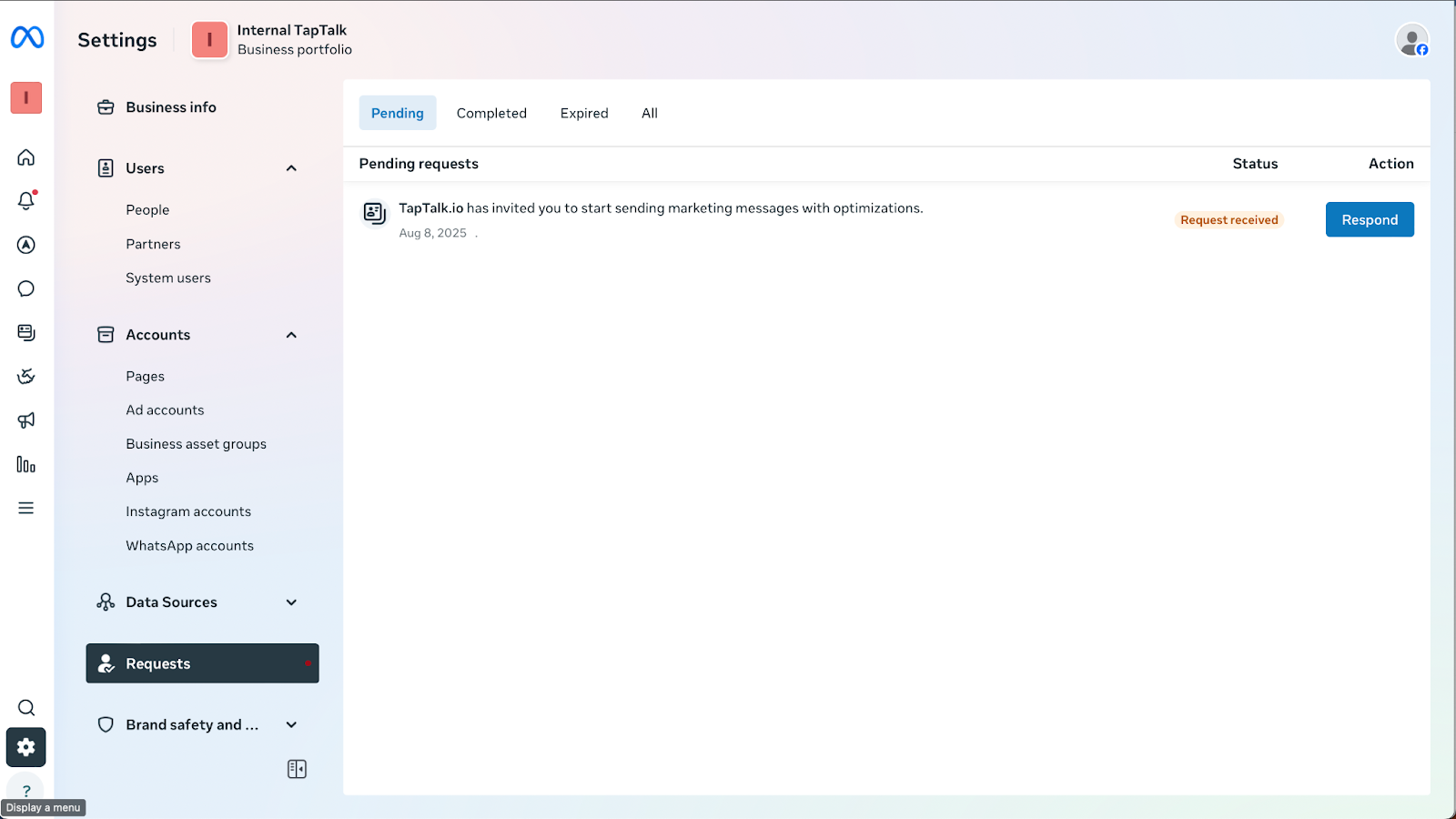Open System users settings
1456x819 pixels.
tap(168, 278)
